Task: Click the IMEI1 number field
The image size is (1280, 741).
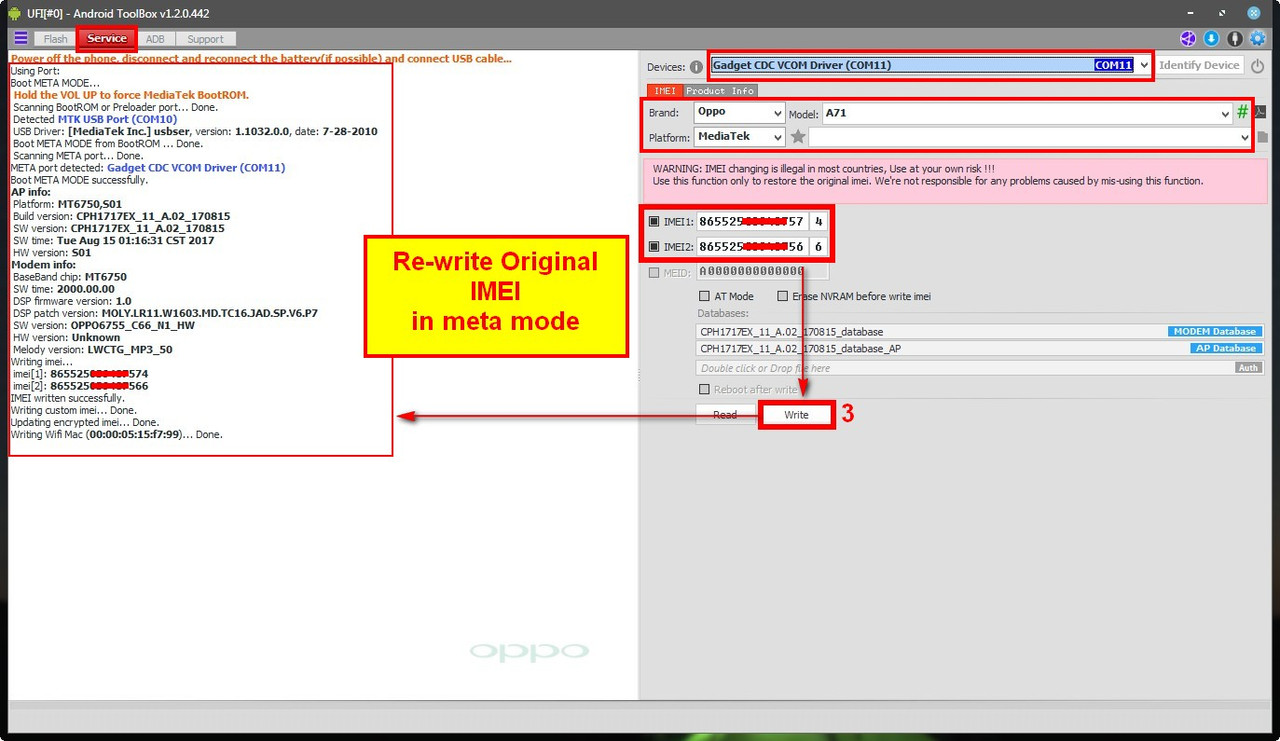Action: tap(752, 222)
